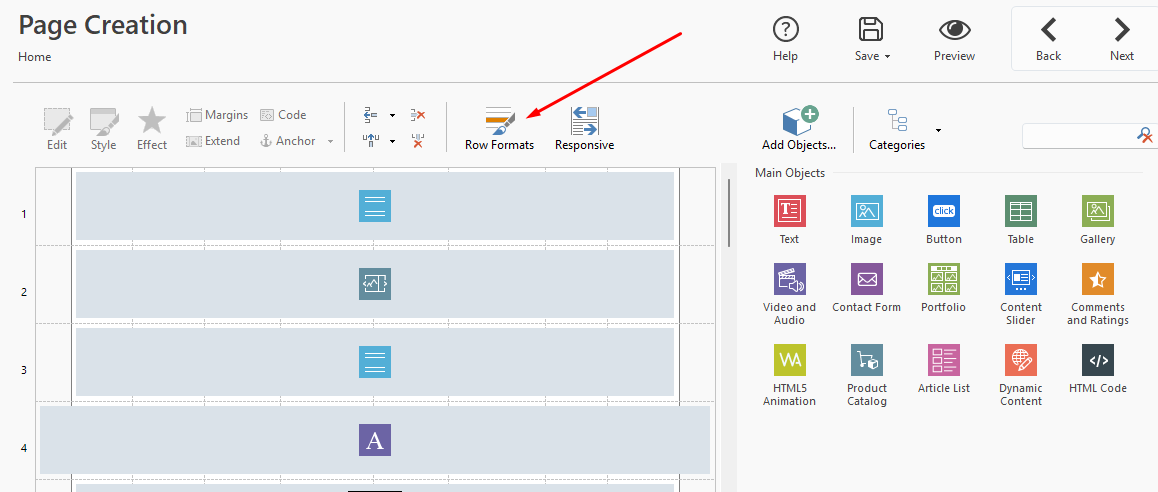
Task: Choose the Contact Form object
Action: (x=866, y=280)
